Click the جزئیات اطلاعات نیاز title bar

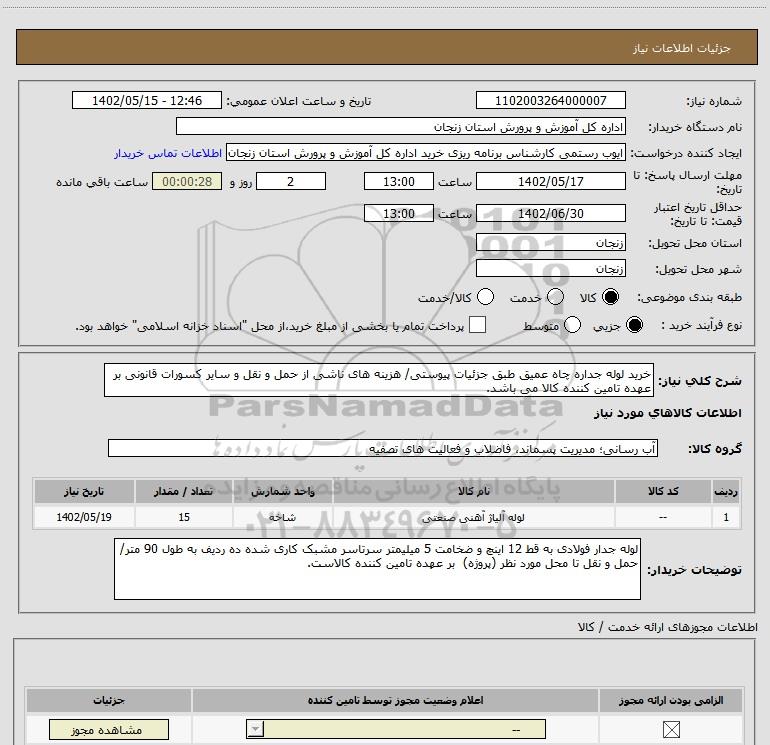click(x=387, y=48)
